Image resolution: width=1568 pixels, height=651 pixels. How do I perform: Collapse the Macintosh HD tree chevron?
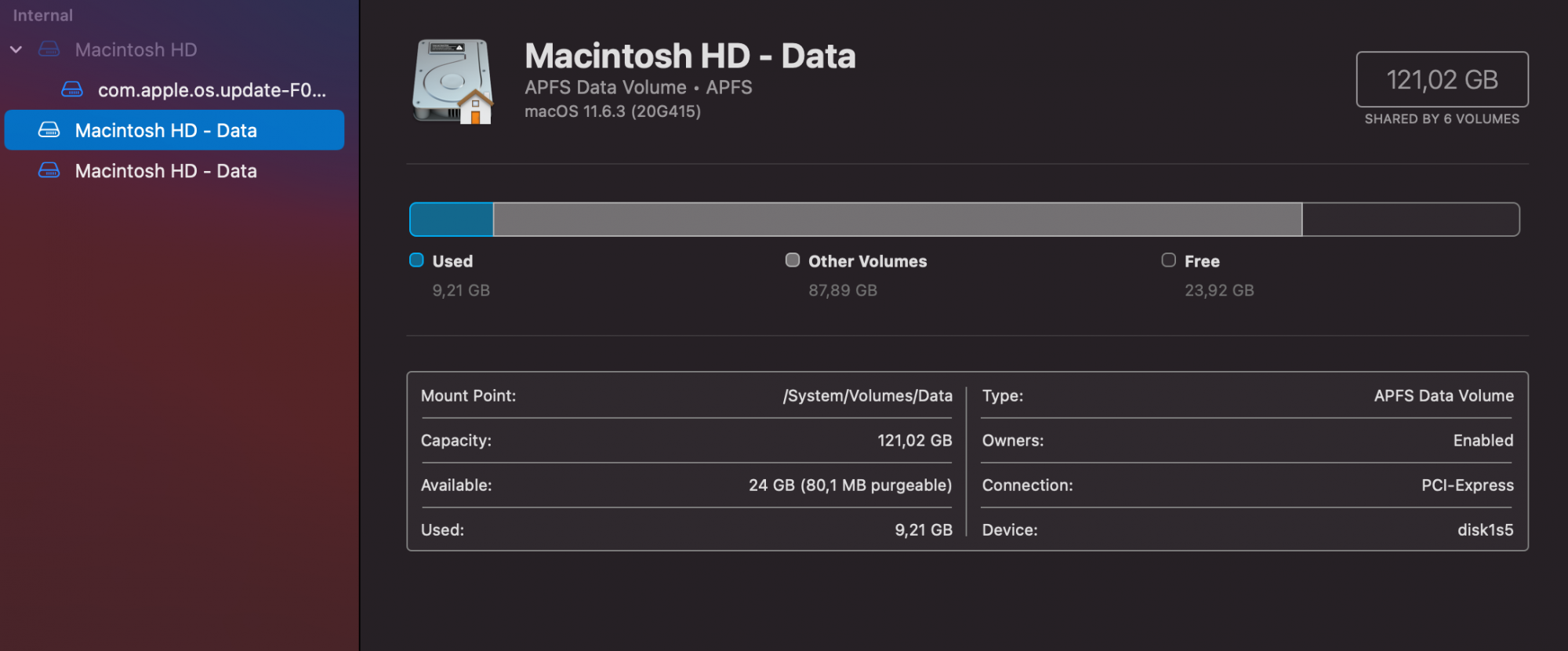16,49
